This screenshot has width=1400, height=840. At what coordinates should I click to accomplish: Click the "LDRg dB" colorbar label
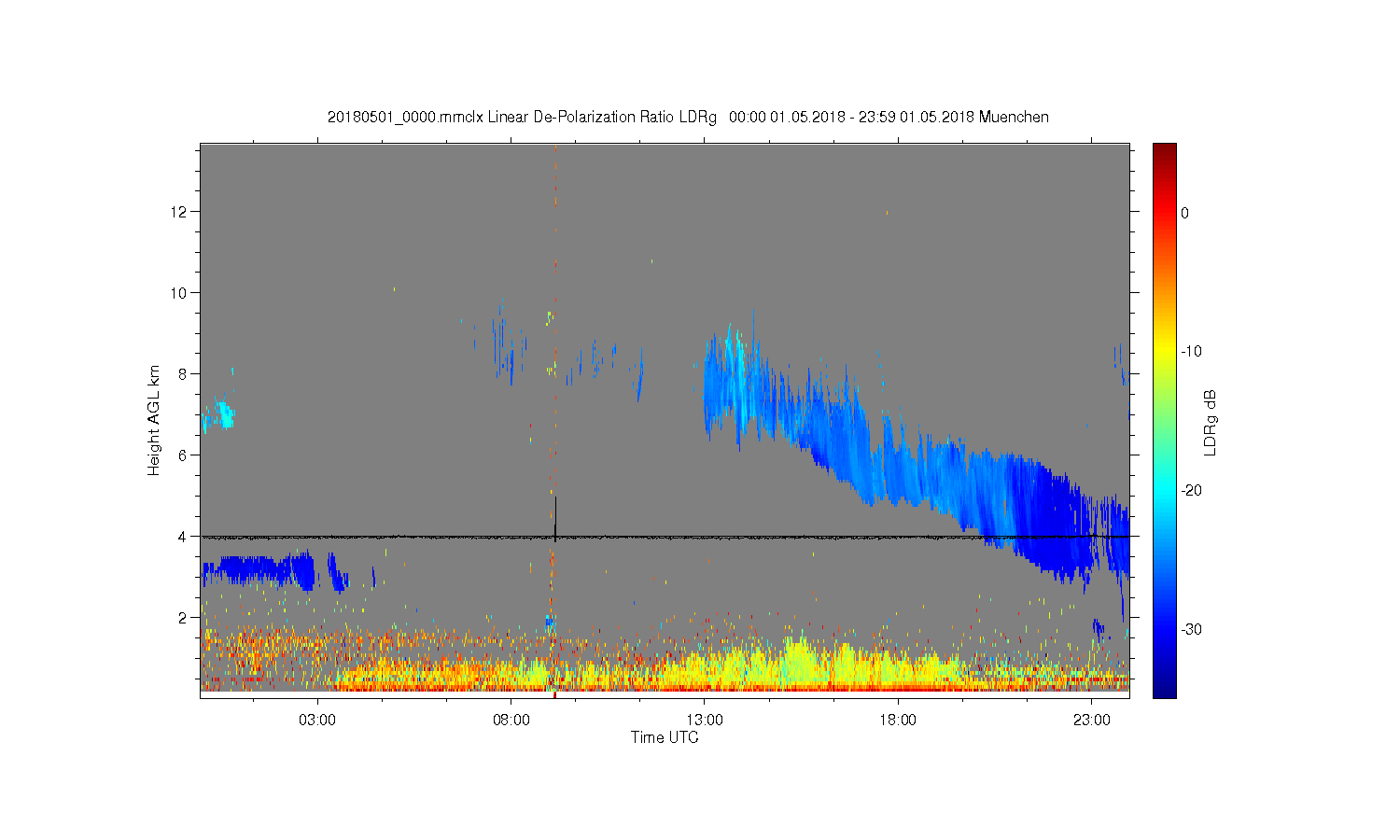coord(1211,423)
